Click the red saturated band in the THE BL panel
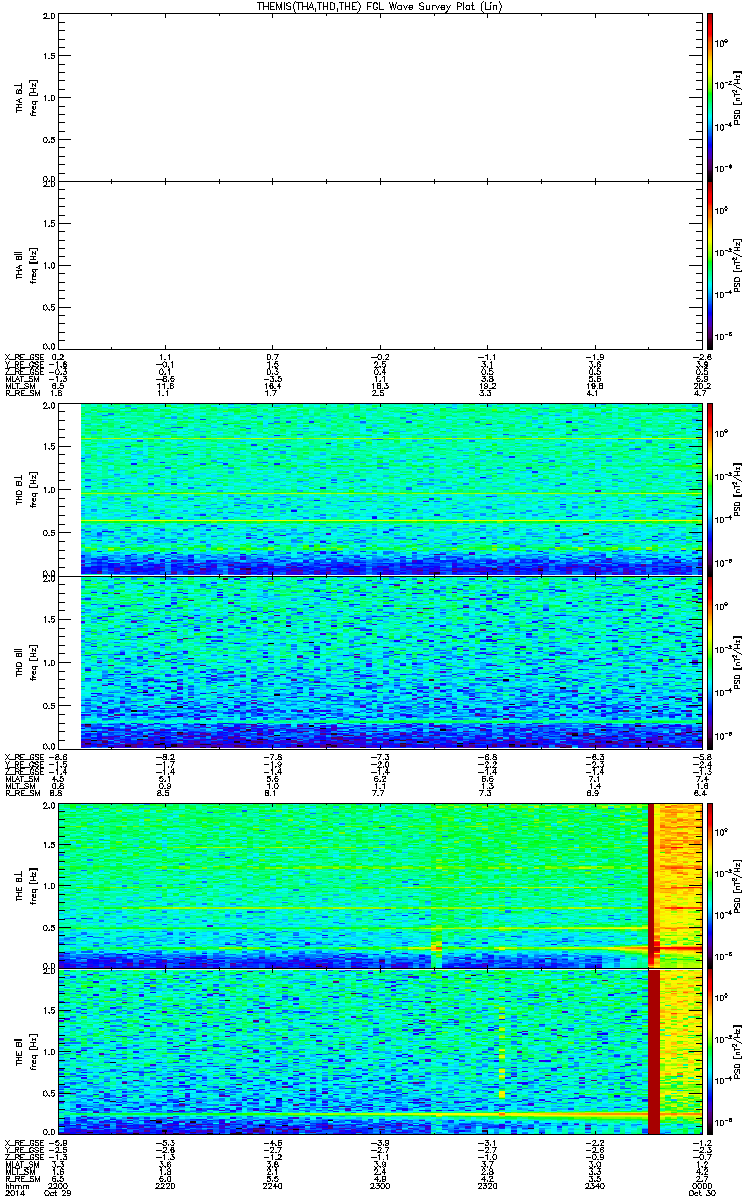 [652, 885]
